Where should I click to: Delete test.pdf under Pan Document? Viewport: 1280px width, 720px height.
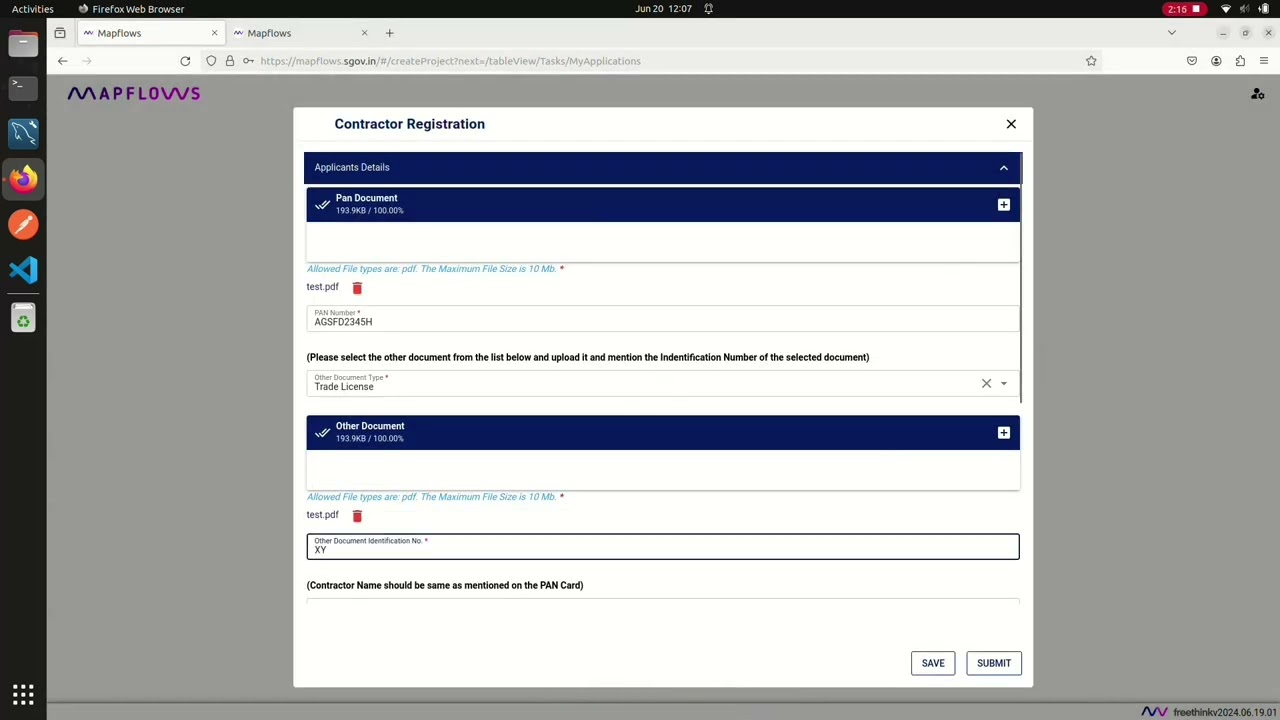tap(357, 288)
